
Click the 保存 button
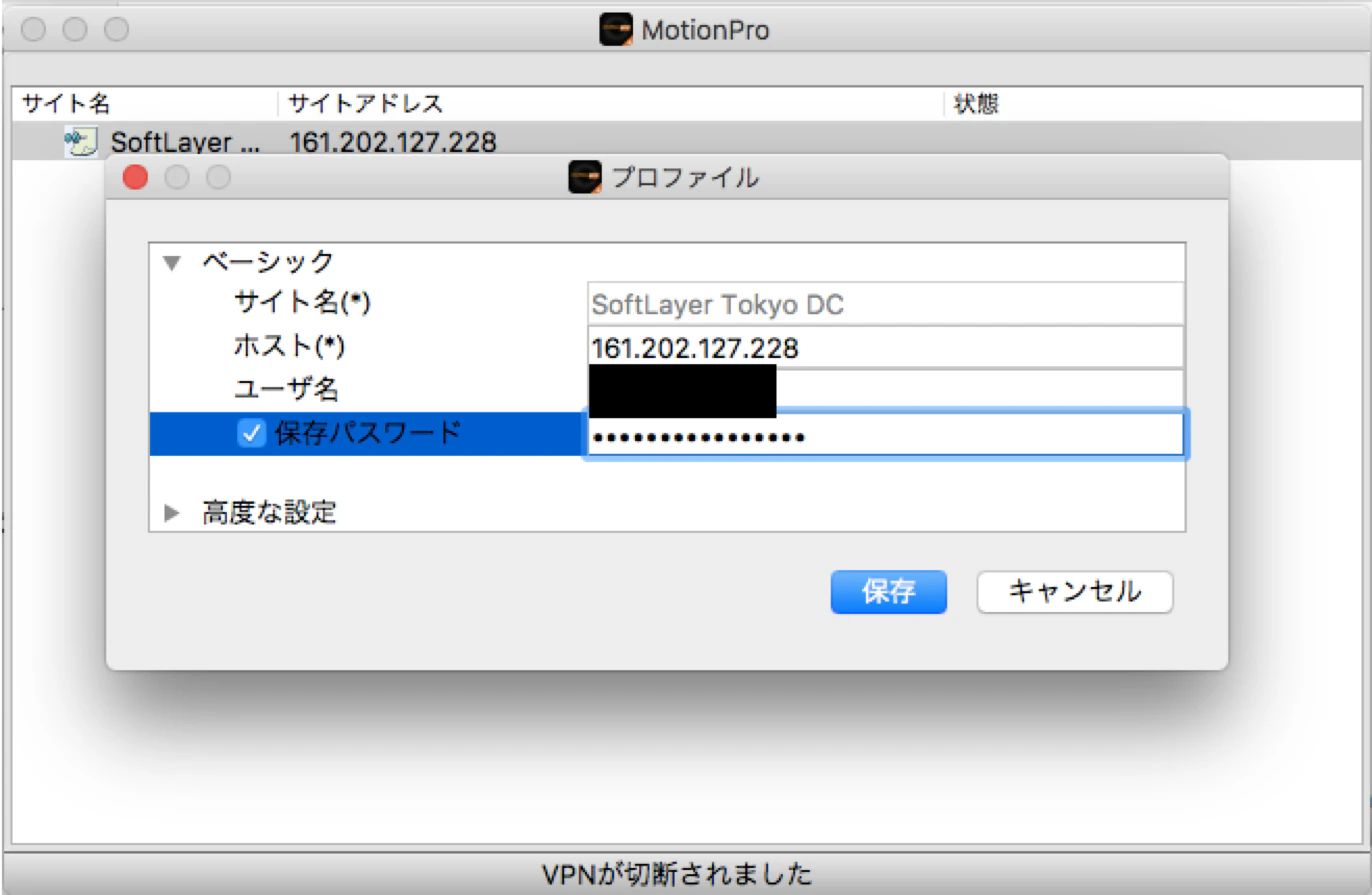889,592
